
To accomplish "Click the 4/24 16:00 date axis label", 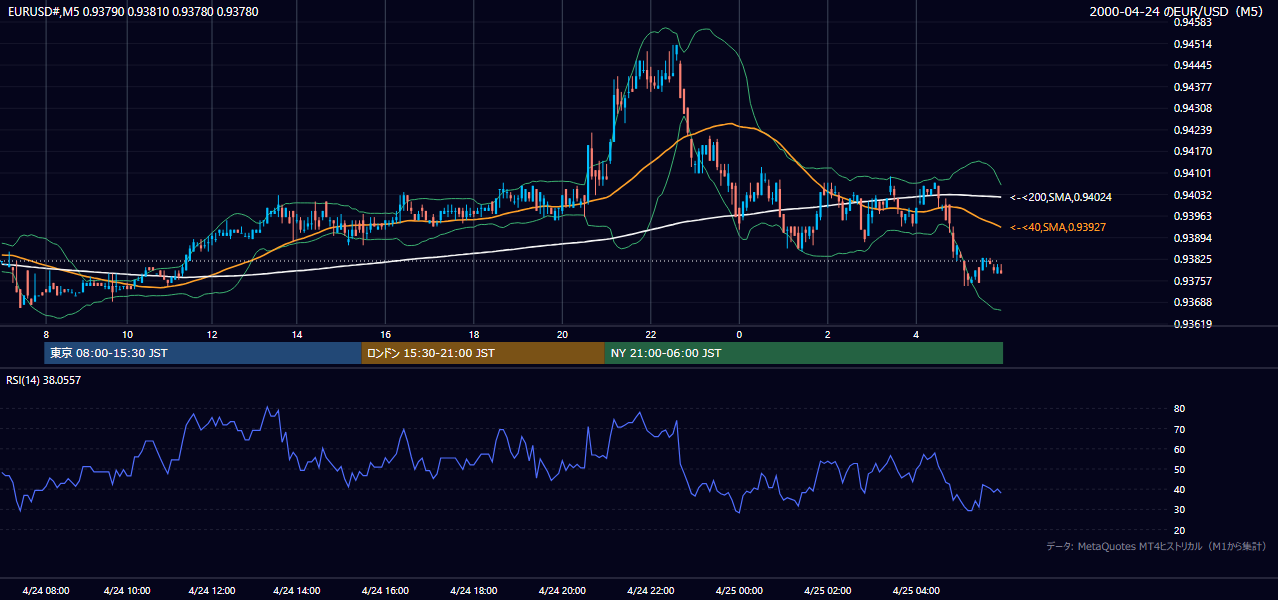I will tap(386, 591).
